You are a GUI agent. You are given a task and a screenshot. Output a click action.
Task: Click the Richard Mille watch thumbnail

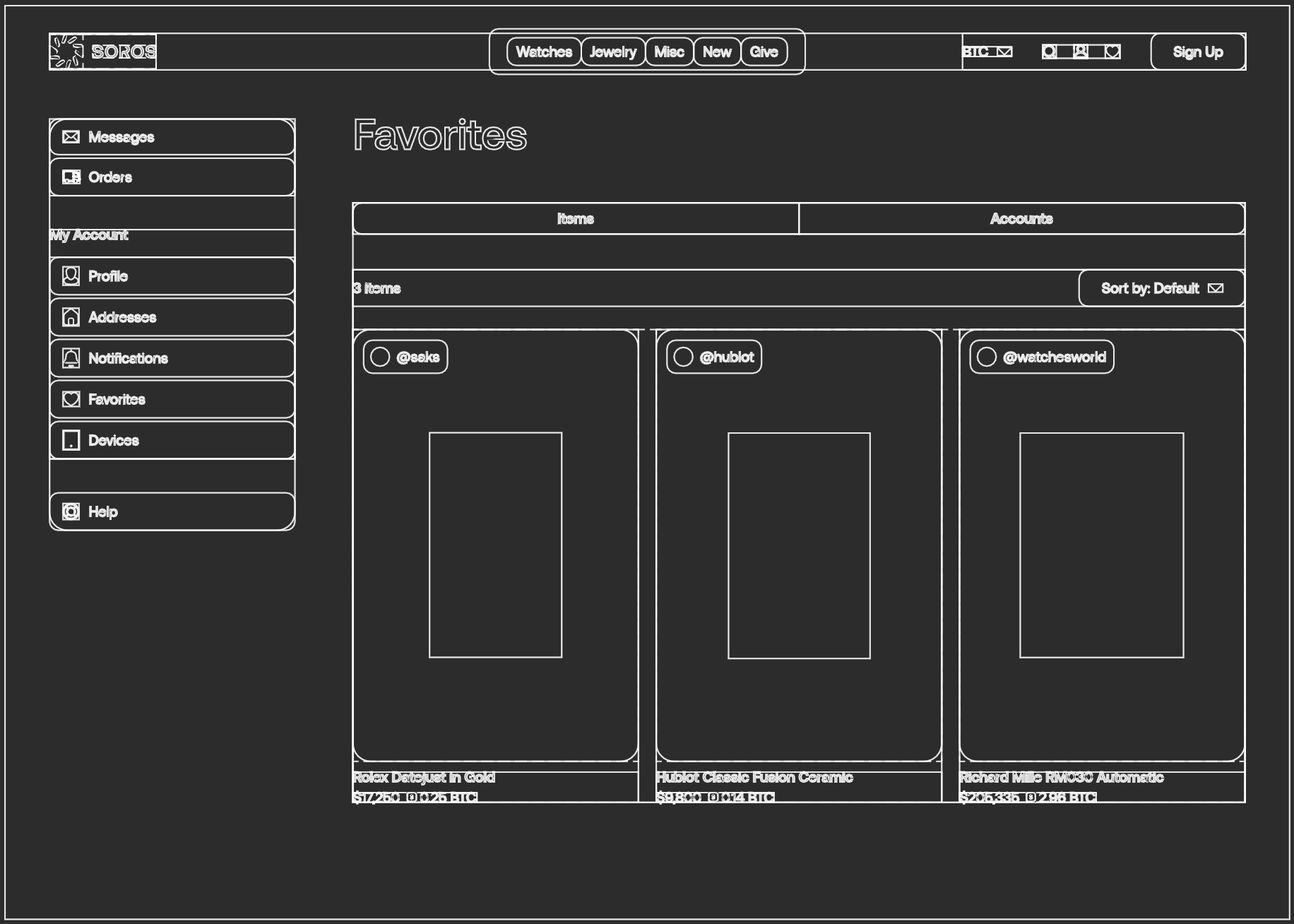pos(1102,545)
